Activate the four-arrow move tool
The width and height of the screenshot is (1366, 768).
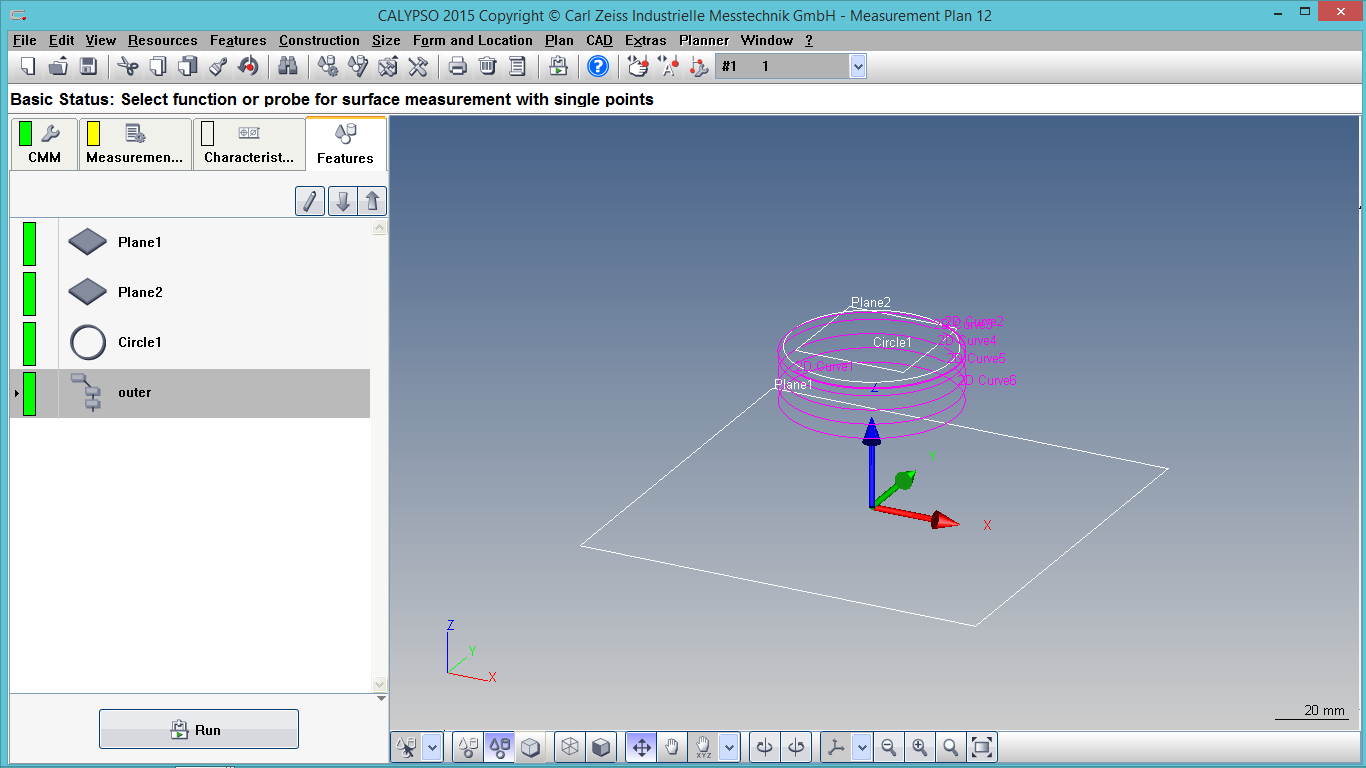point(641,747)
